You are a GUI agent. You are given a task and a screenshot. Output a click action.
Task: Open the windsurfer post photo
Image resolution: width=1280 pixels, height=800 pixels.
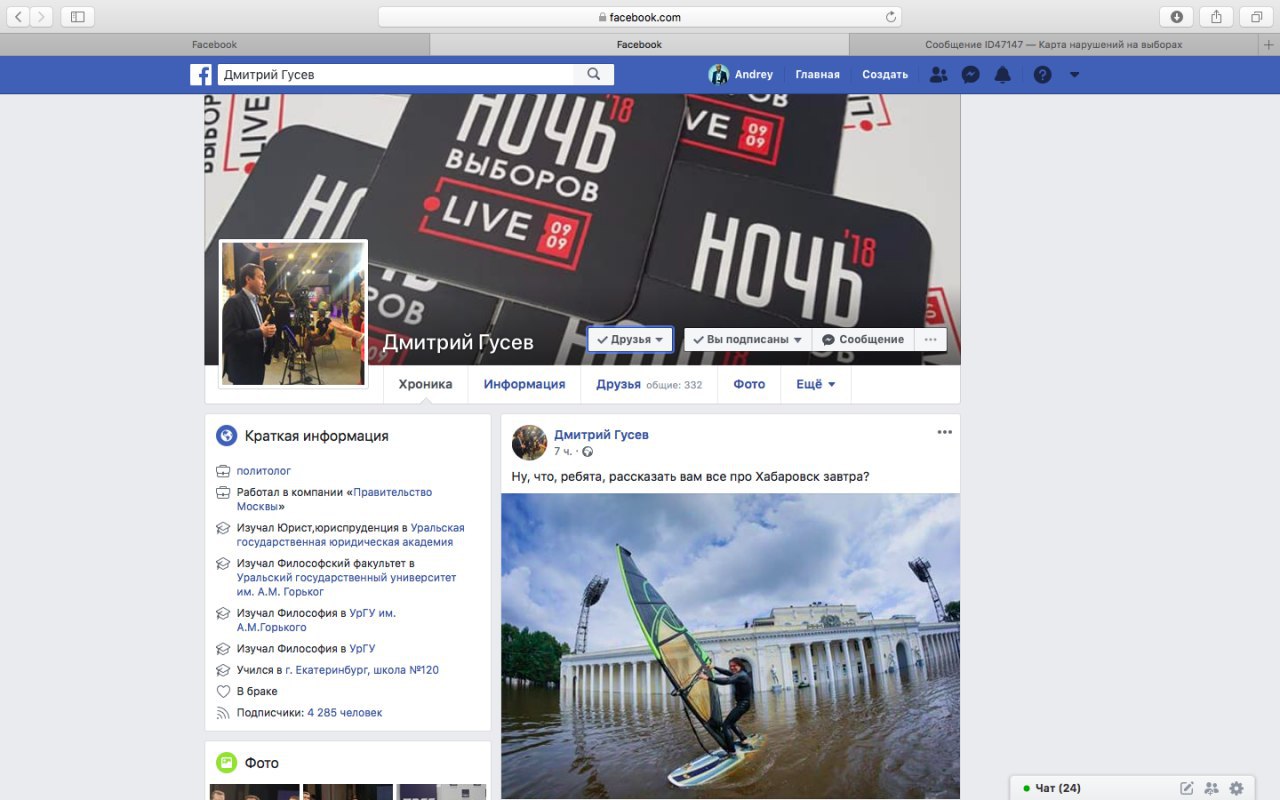(730, 646)
